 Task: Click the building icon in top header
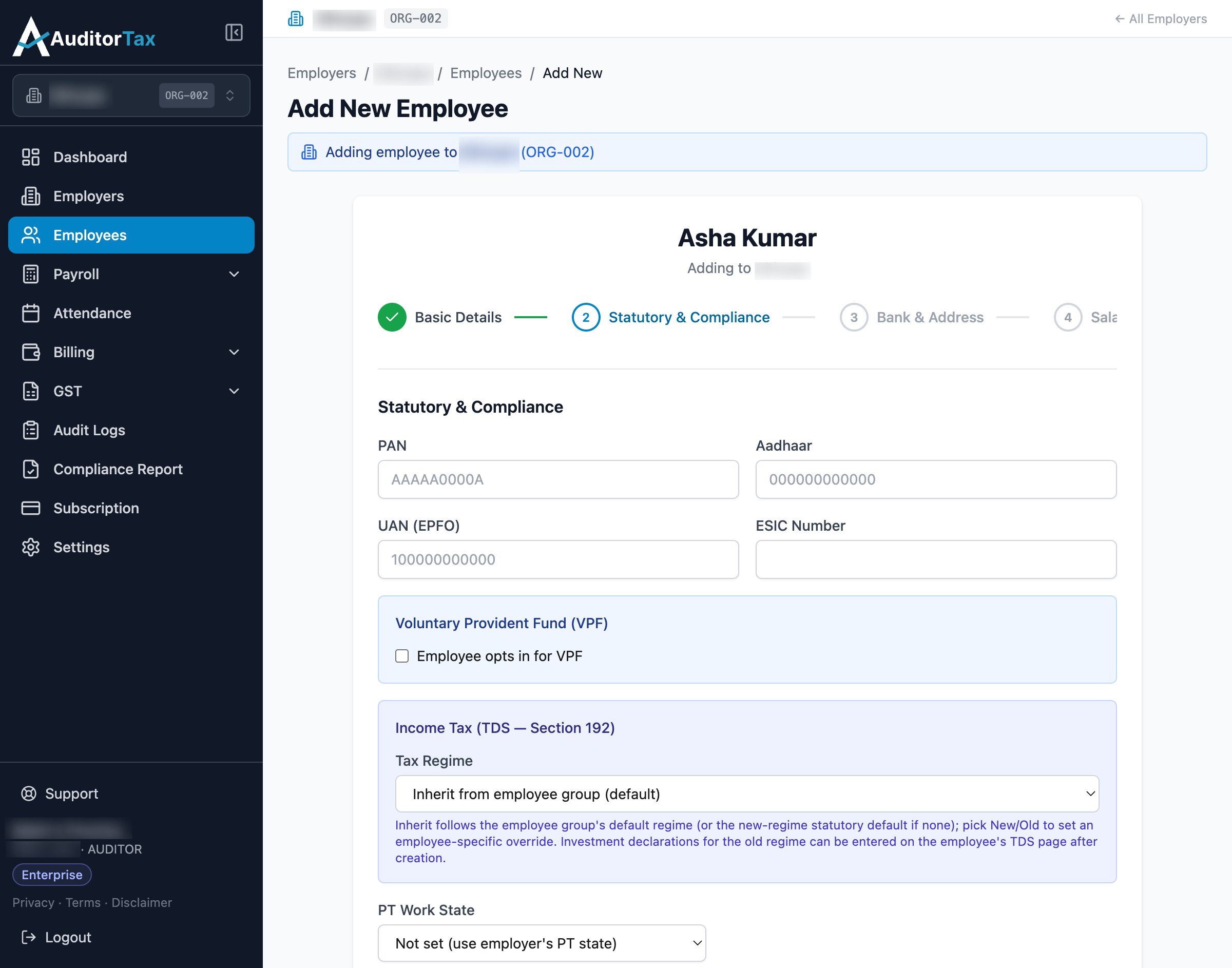coord(296,18)
